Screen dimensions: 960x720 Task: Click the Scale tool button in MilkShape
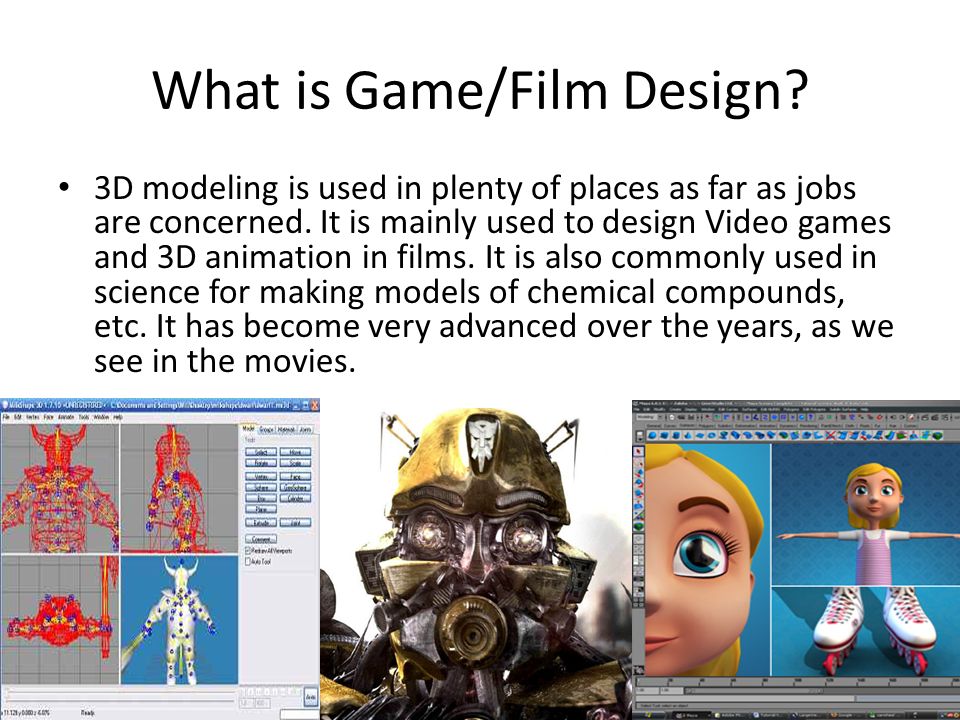[296, 463]
